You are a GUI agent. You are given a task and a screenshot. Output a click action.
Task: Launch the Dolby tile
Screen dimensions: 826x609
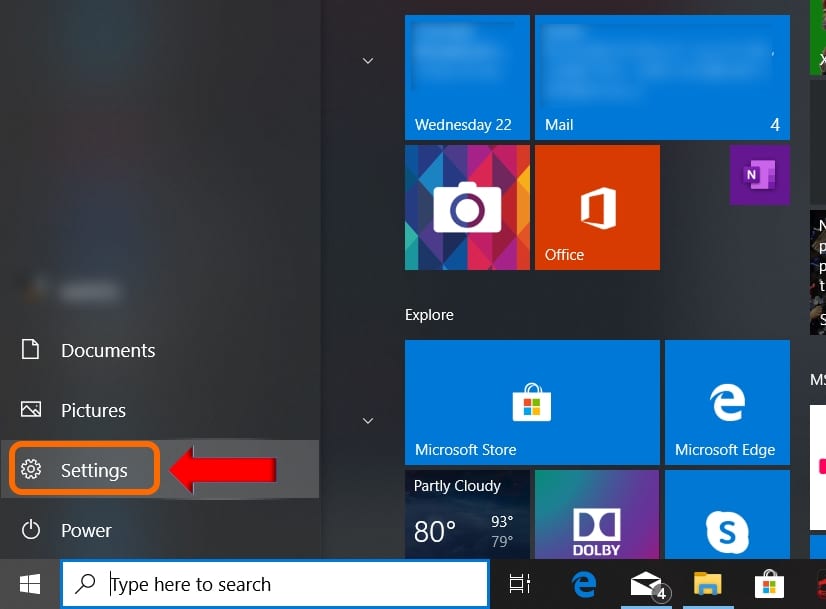[597, 515]
